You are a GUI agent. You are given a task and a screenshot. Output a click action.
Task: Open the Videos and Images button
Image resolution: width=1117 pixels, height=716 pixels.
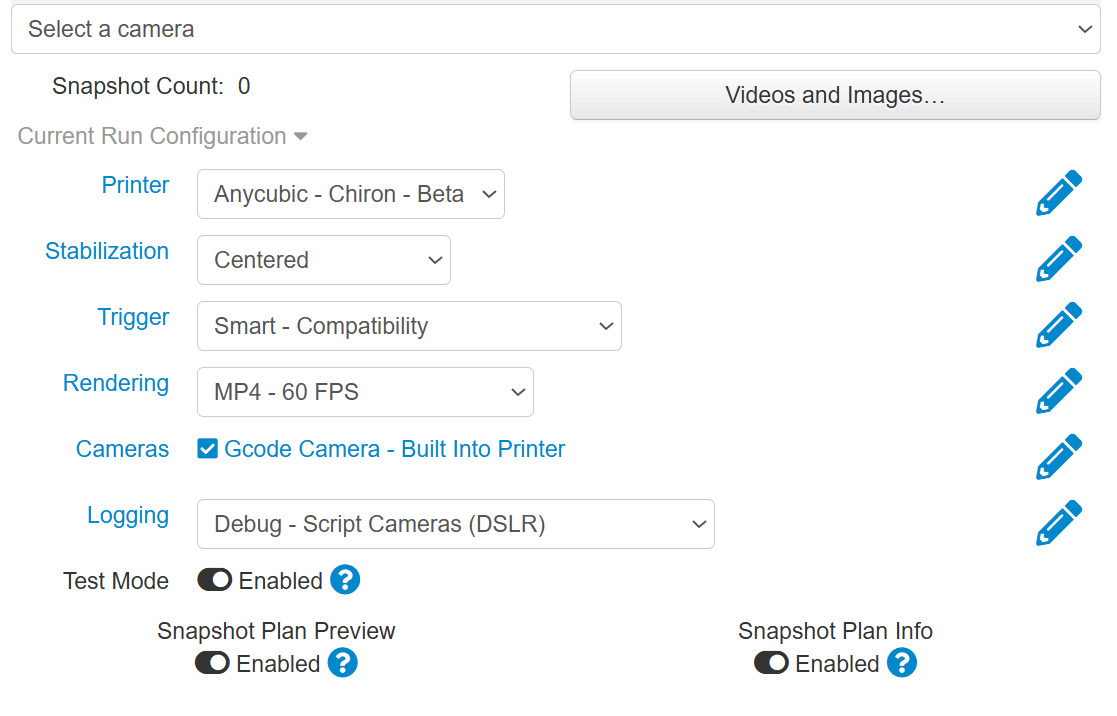click(x=835, y=95)
